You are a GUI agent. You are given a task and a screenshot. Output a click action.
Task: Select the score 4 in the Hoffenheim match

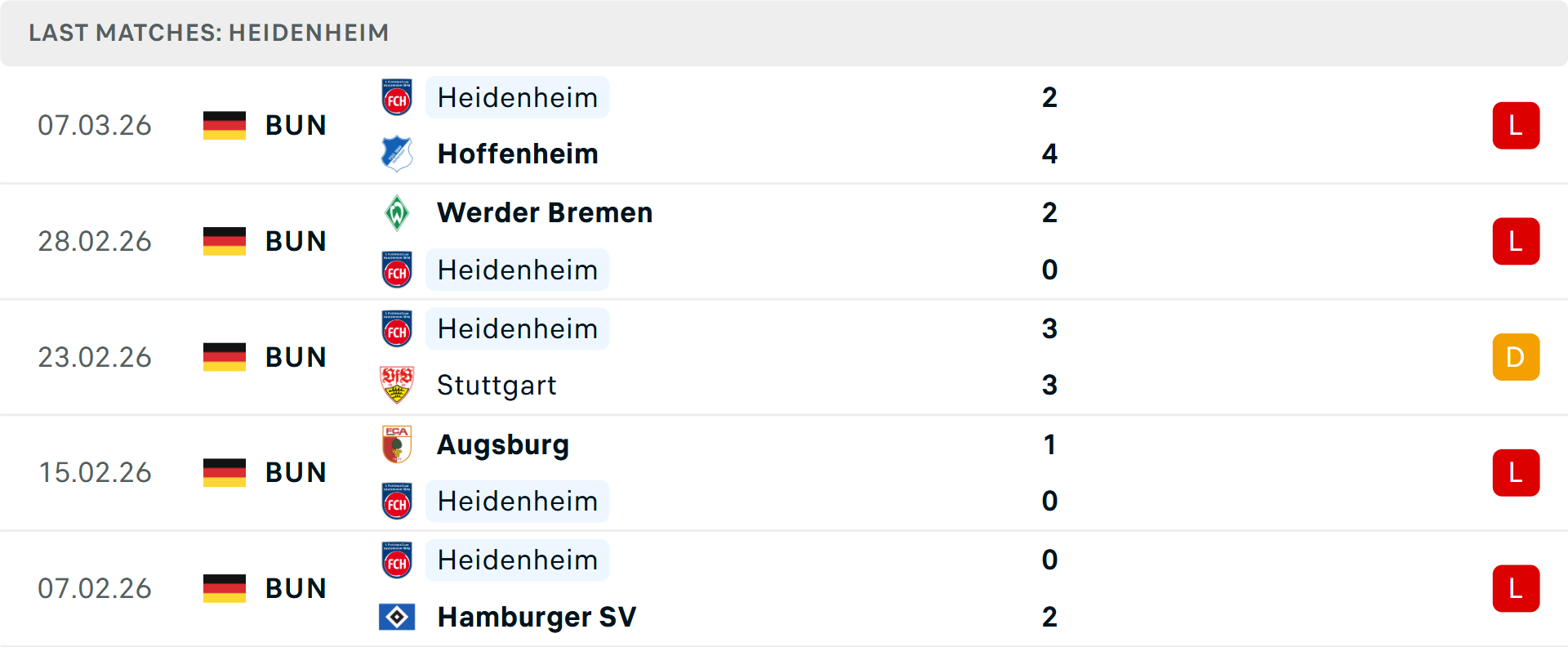point(1049,154)
